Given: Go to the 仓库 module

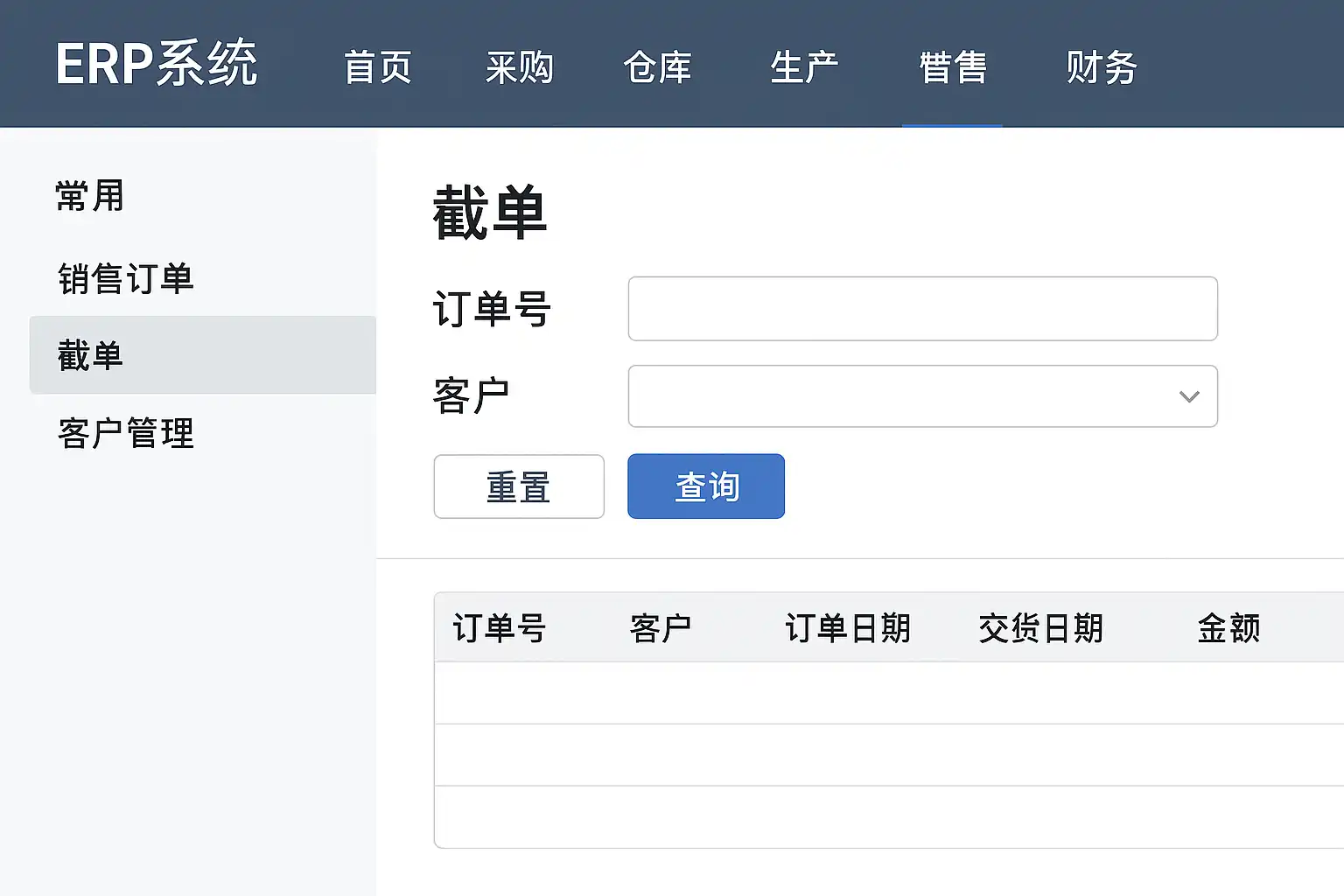Looking at the screenshot, I should coord(657,67).
